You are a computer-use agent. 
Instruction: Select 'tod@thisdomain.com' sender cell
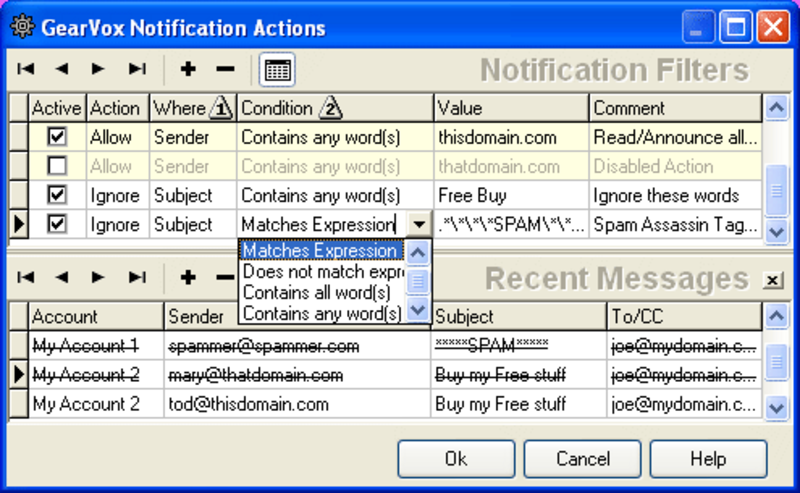click(297, 404)
